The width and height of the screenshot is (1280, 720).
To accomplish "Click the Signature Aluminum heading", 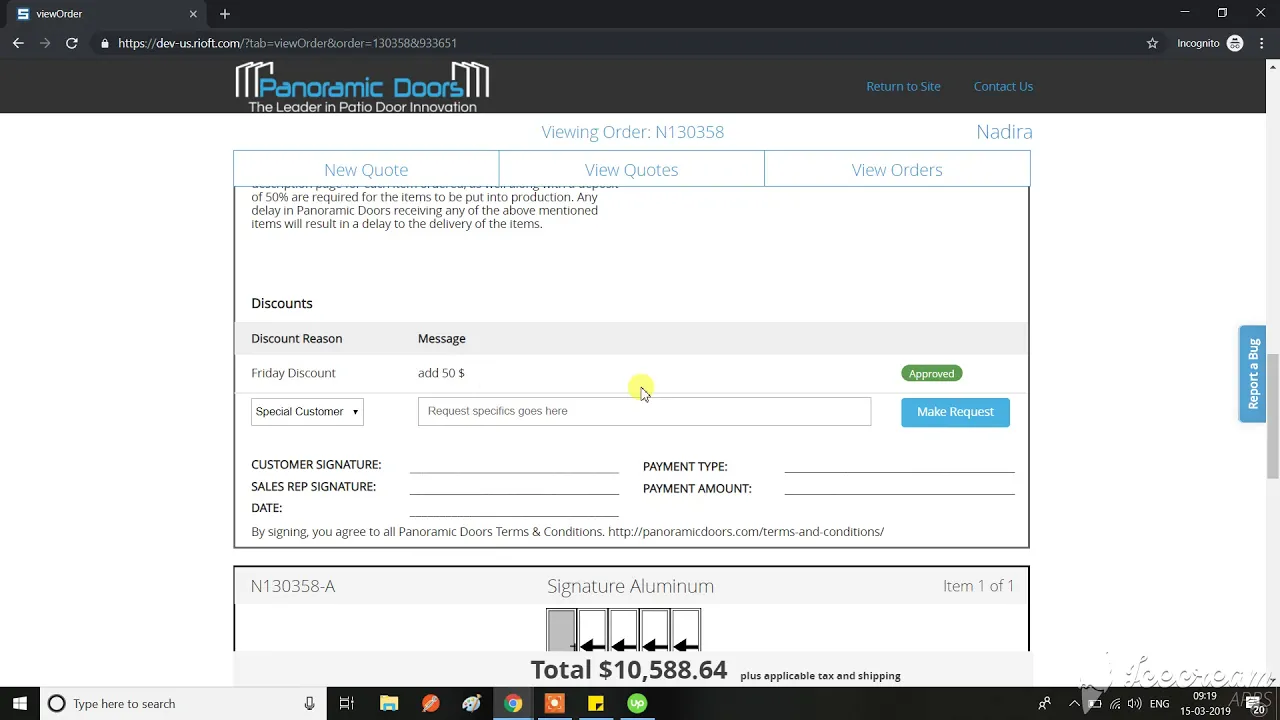I will (x=630, y=586).
